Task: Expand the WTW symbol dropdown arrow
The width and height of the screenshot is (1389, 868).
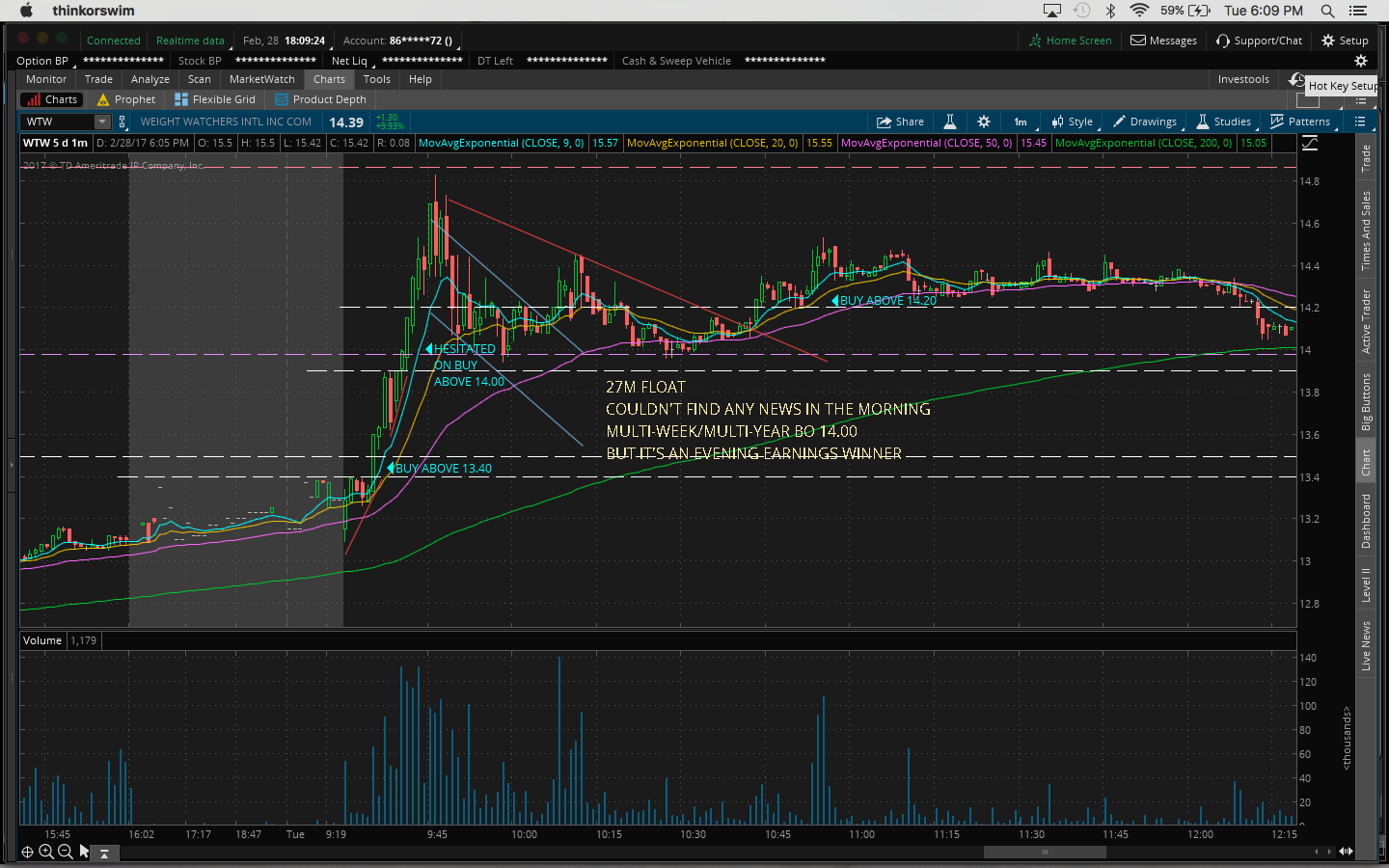Action: 102,122
